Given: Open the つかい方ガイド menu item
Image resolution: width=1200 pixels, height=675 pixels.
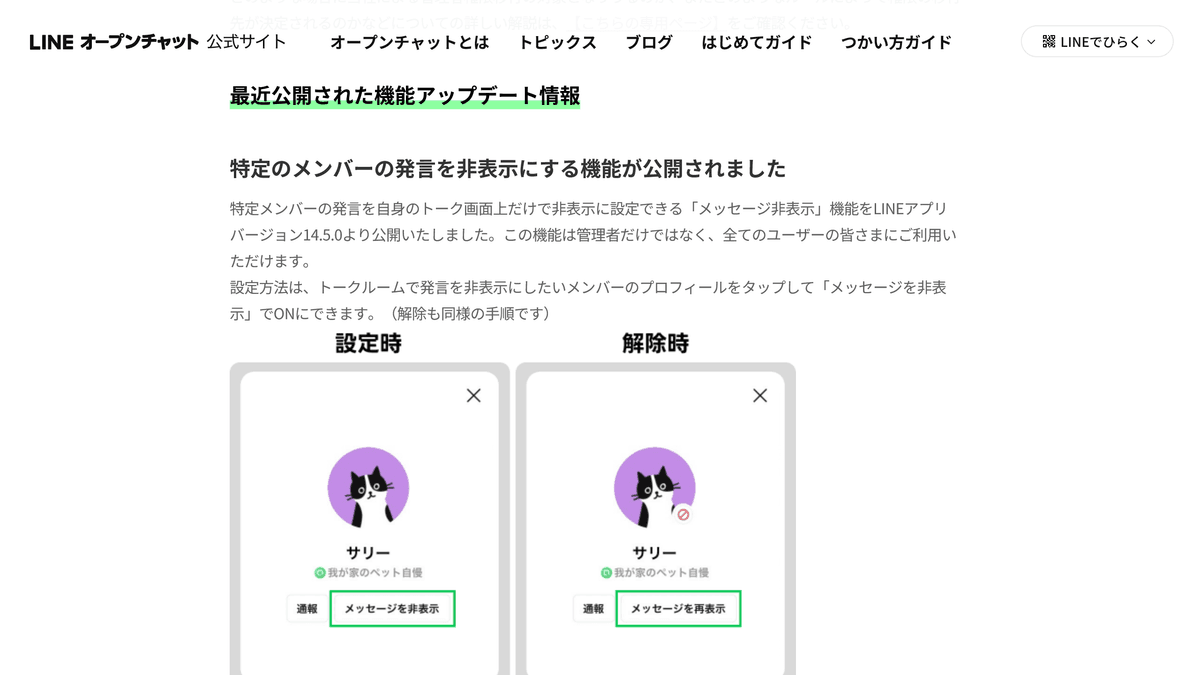Looking at the screenshot, I should pyautogui.click(x=897, y=42).
